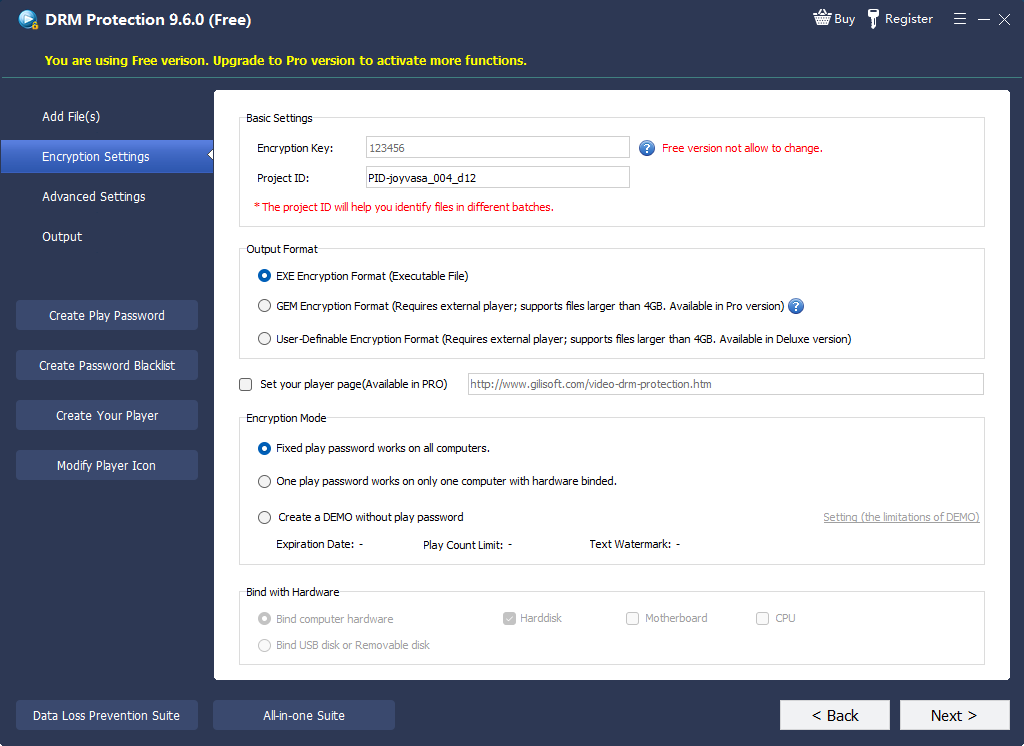Toggle the CPU checkbox
The height and width of the screenshot is (746, 1024).
coord(762,619)
